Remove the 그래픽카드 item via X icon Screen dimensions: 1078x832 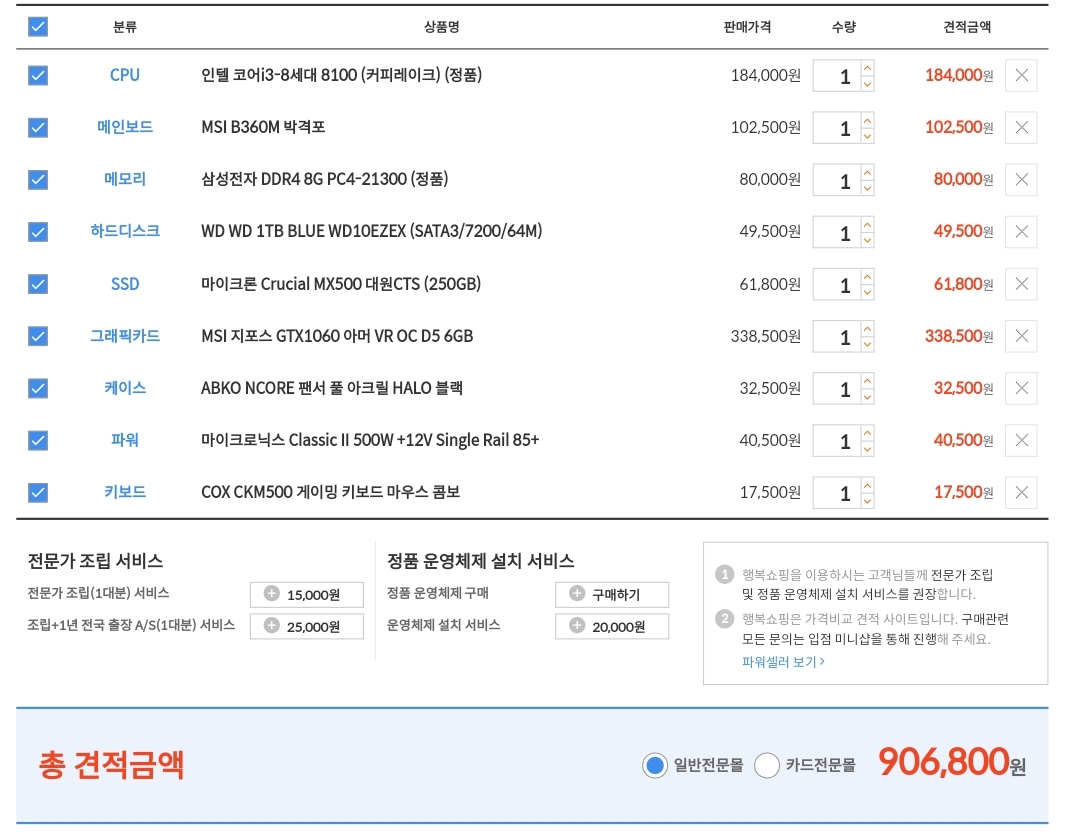(1021, 336)
